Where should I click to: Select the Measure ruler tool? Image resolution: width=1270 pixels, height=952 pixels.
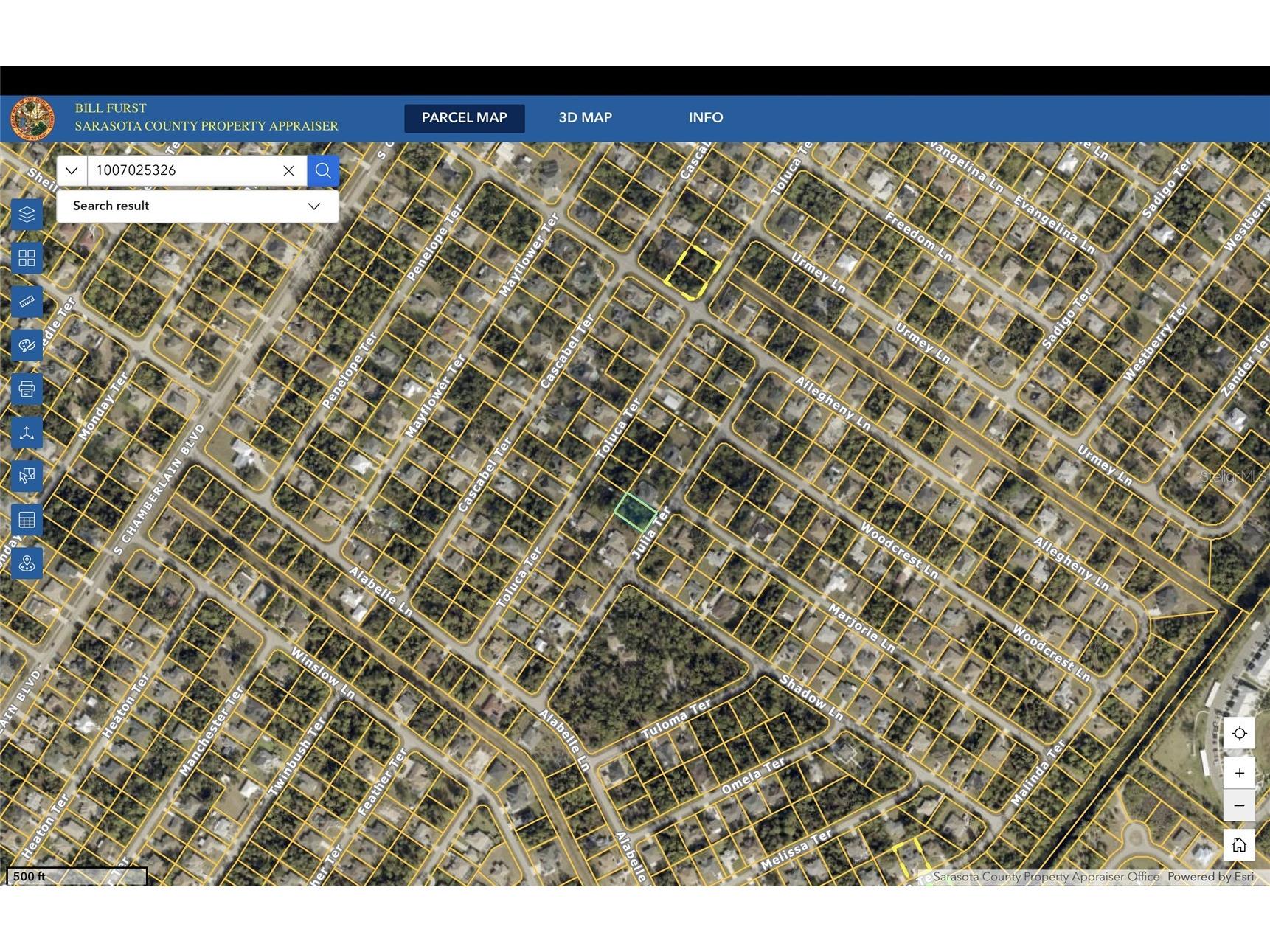coord(27,302)
